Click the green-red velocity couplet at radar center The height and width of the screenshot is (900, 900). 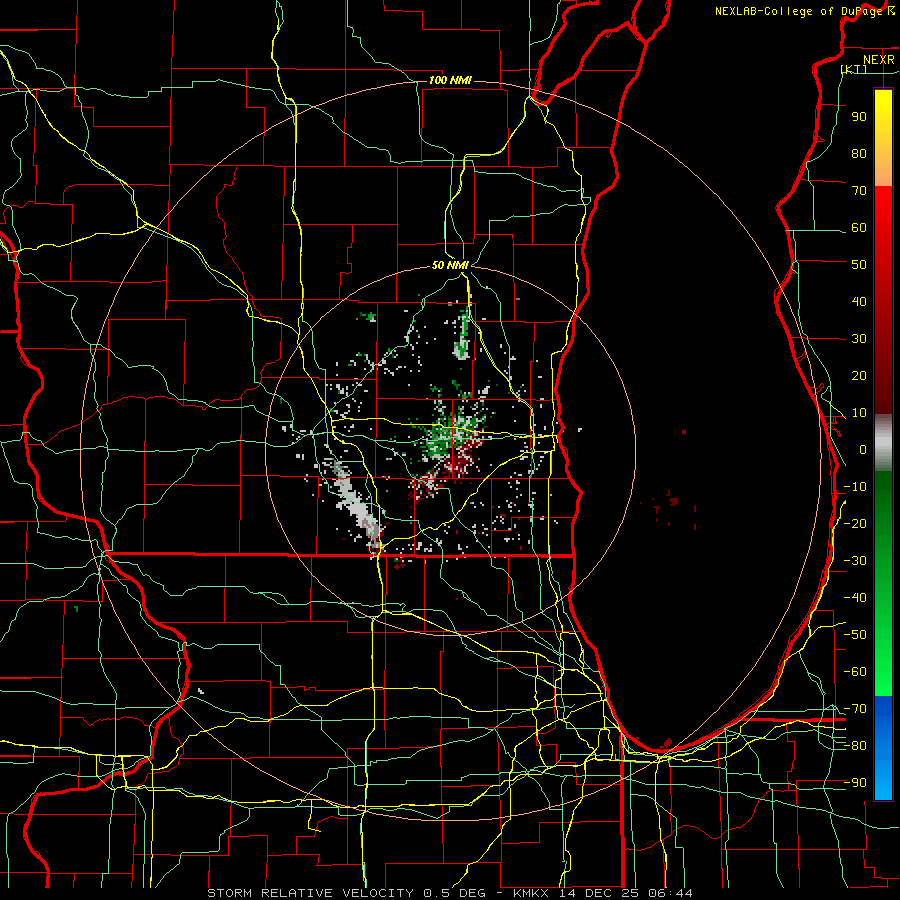(455, 443)
